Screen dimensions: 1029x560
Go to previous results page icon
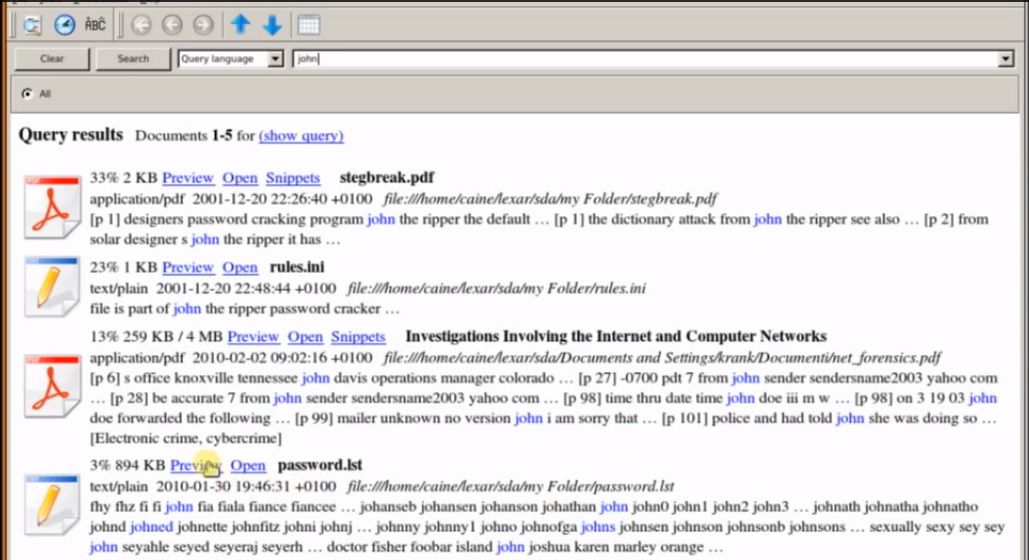pos(172,25)
